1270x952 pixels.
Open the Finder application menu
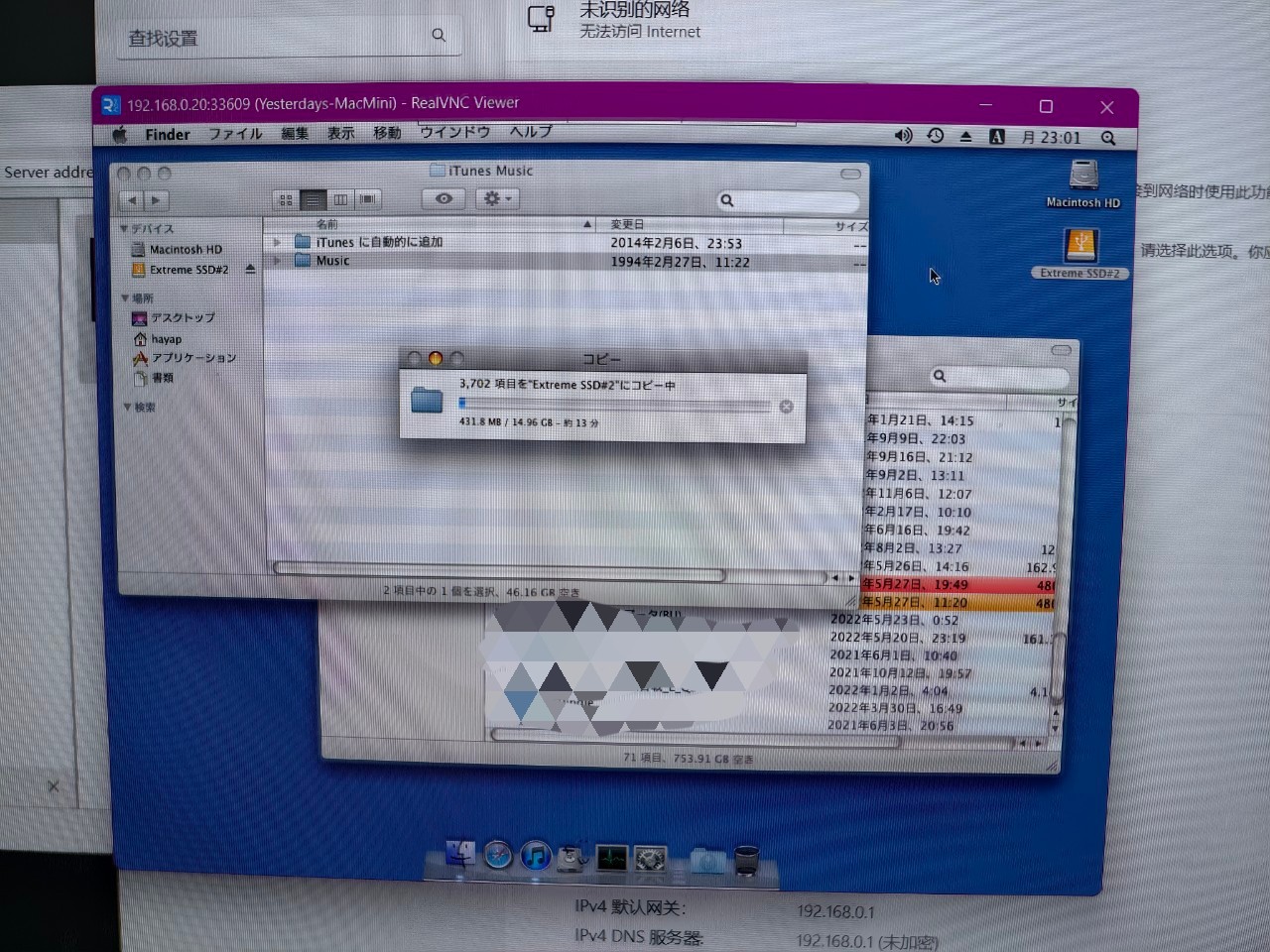[x=167, y=135]
